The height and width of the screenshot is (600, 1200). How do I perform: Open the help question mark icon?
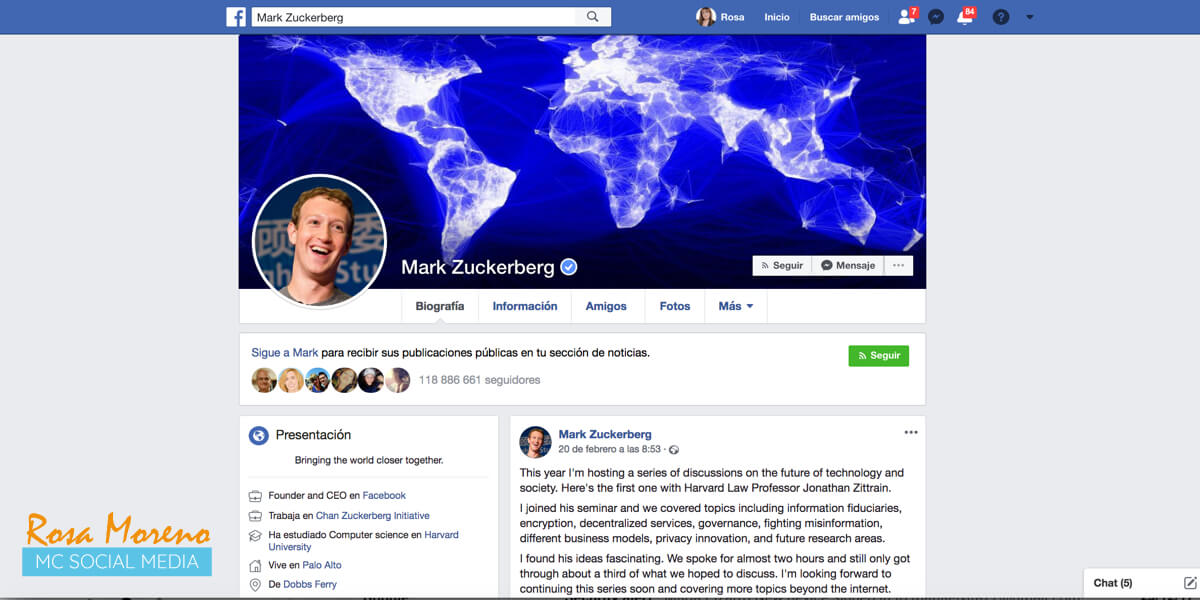(x=1001, y=17)
